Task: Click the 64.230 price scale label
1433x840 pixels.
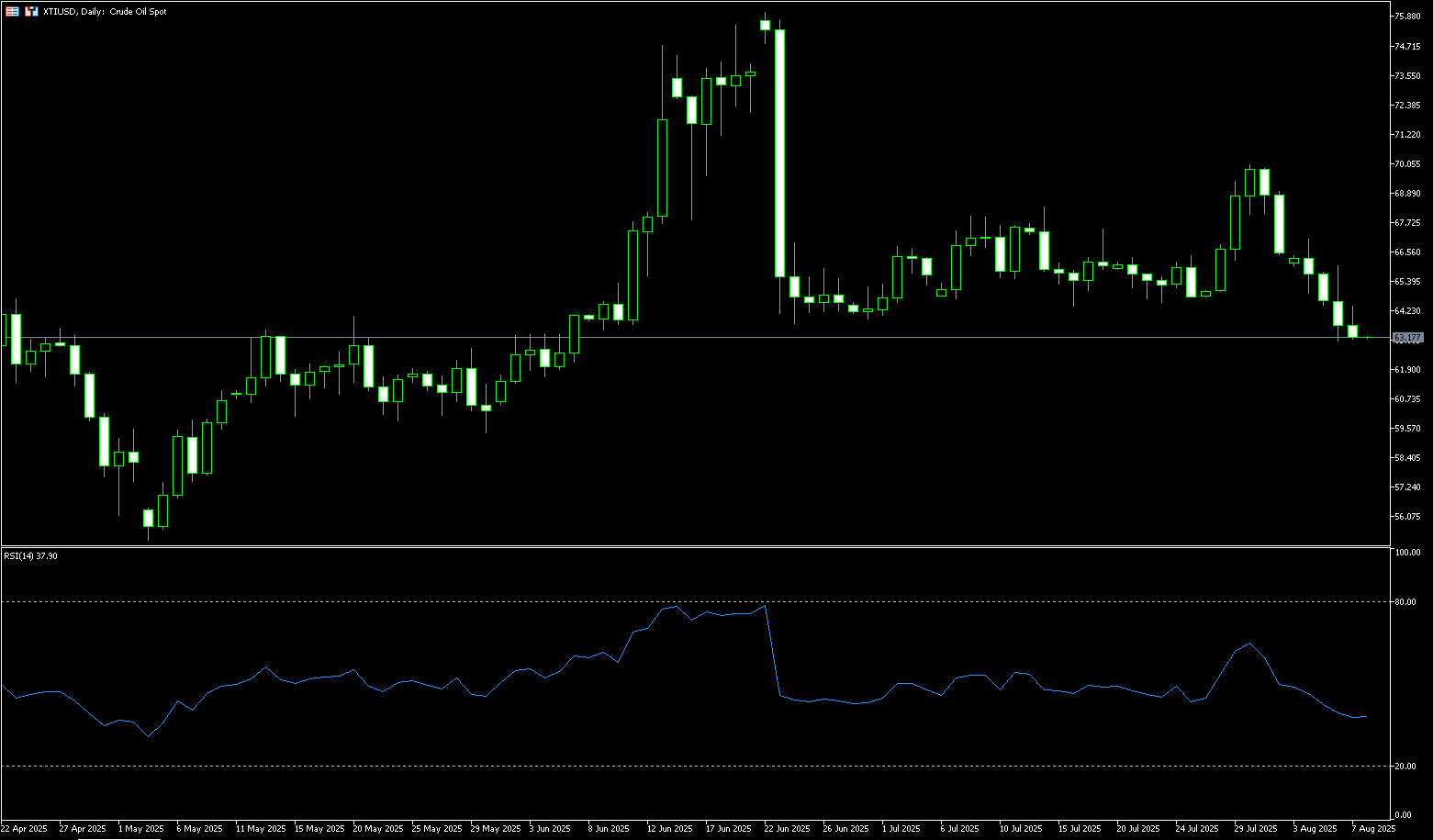Action: (x=1408, y=310)
